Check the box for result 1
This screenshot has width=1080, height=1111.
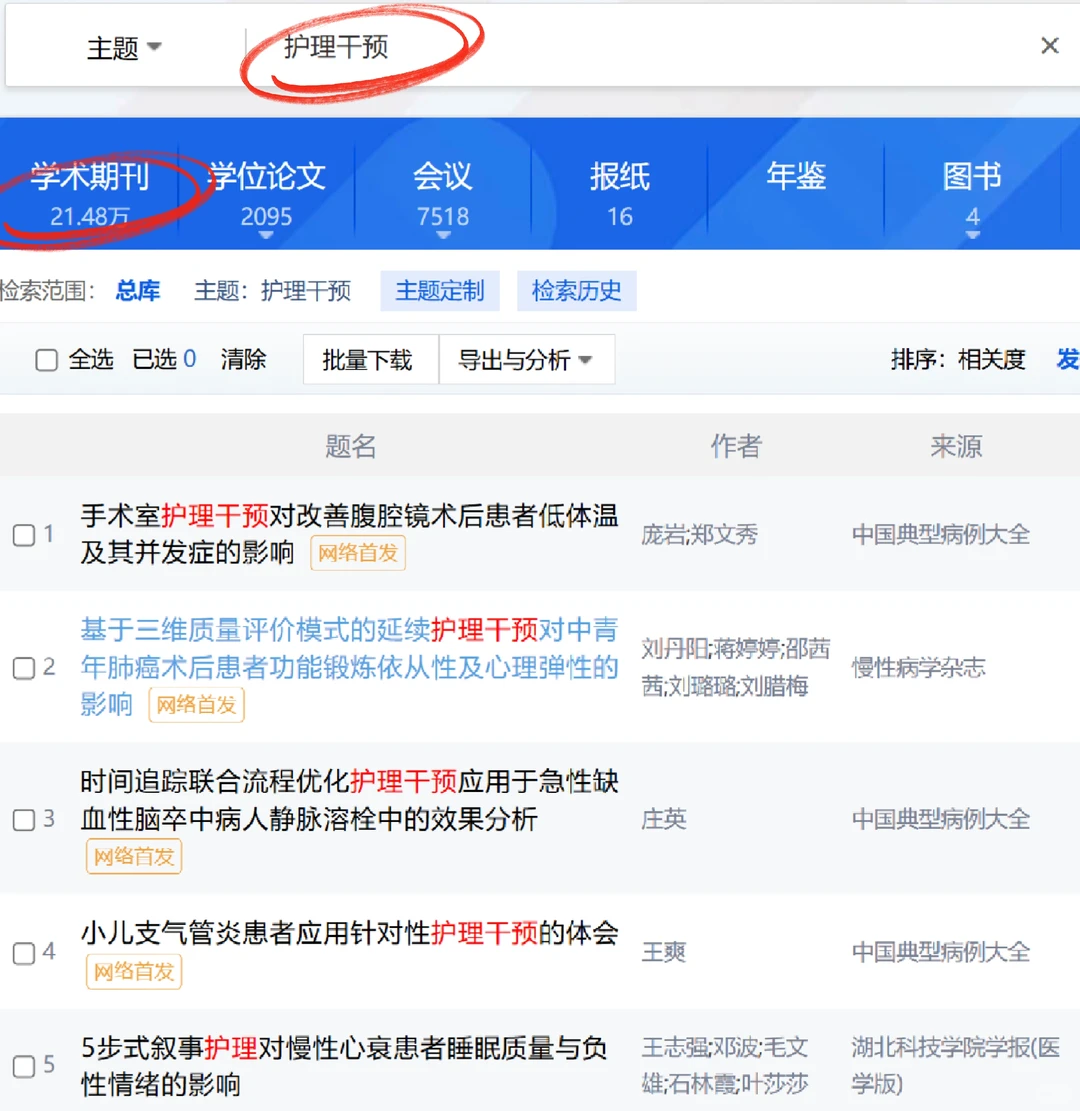tap(24, 535)
